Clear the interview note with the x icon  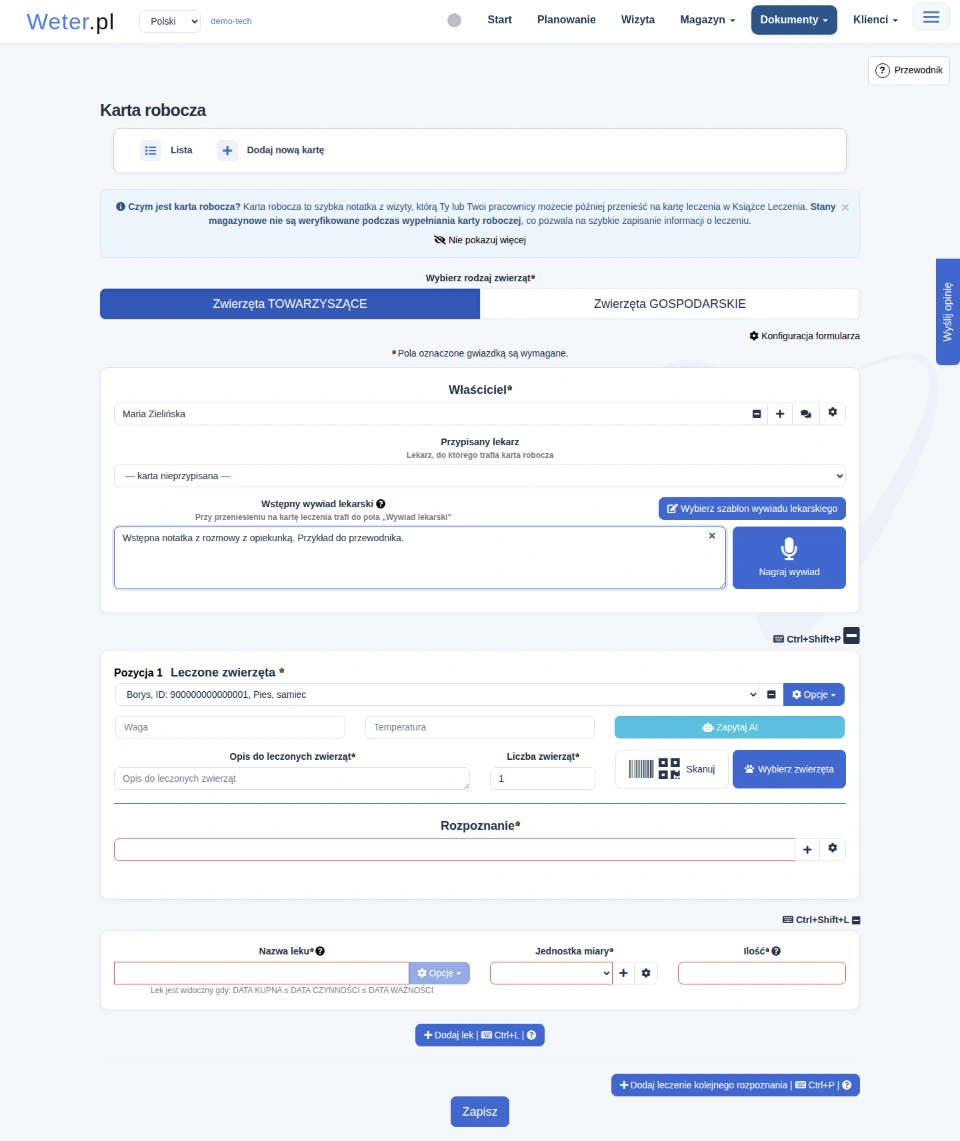[712, 536]
